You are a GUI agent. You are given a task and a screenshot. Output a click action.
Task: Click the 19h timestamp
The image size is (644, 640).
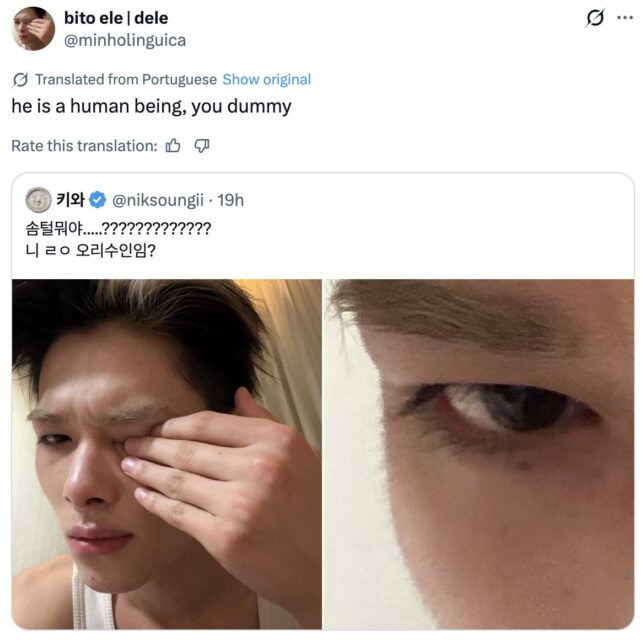pyautogui.click(x=230, y=200)
